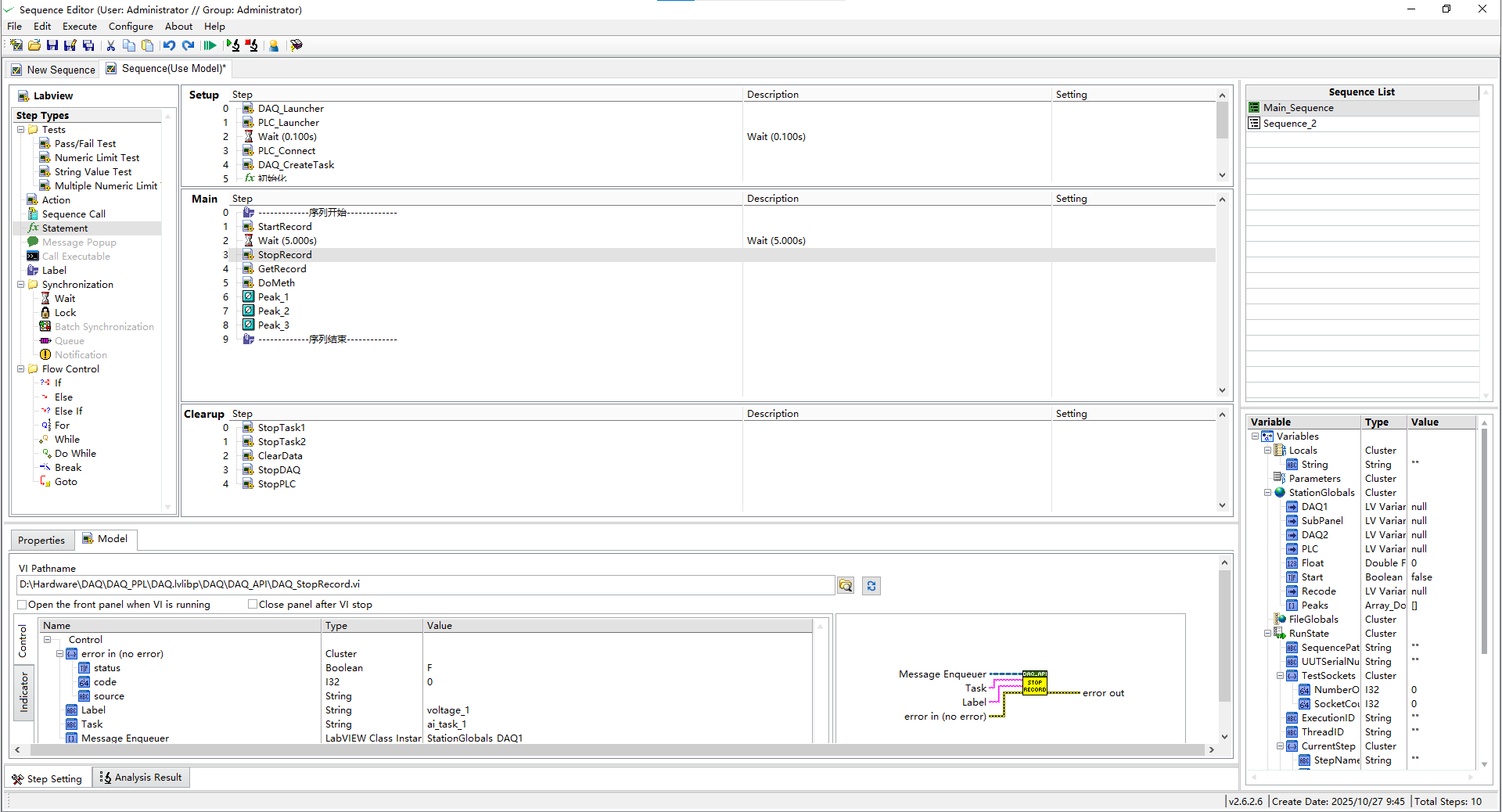Viewport: 1502px width, 812px height.
Task: Open the Analysis Result tab
Action: pyautogui.click(x=142, y=778)
